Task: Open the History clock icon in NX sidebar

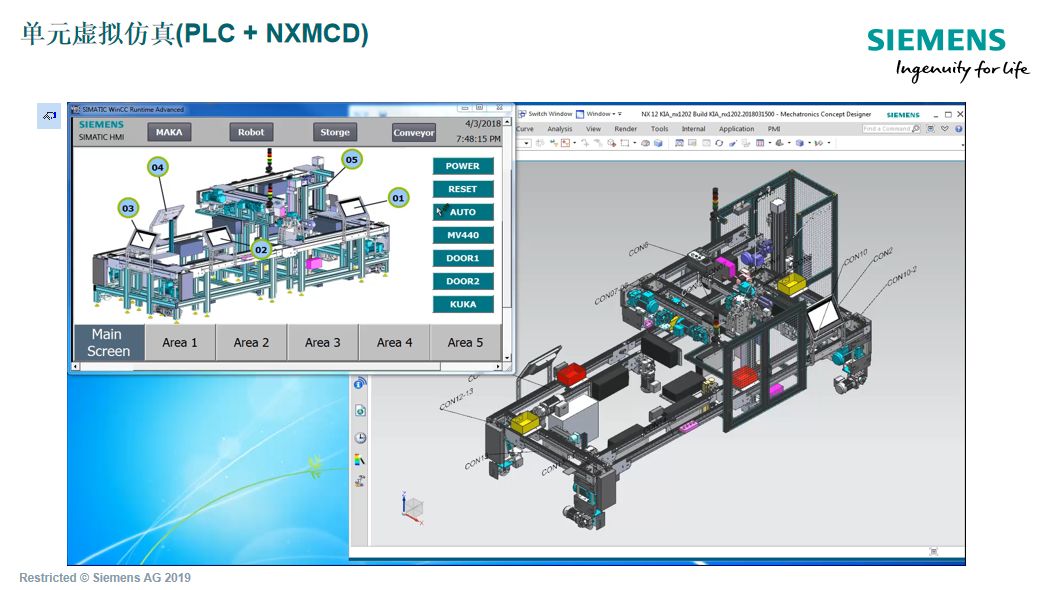Action: (360, 438)
